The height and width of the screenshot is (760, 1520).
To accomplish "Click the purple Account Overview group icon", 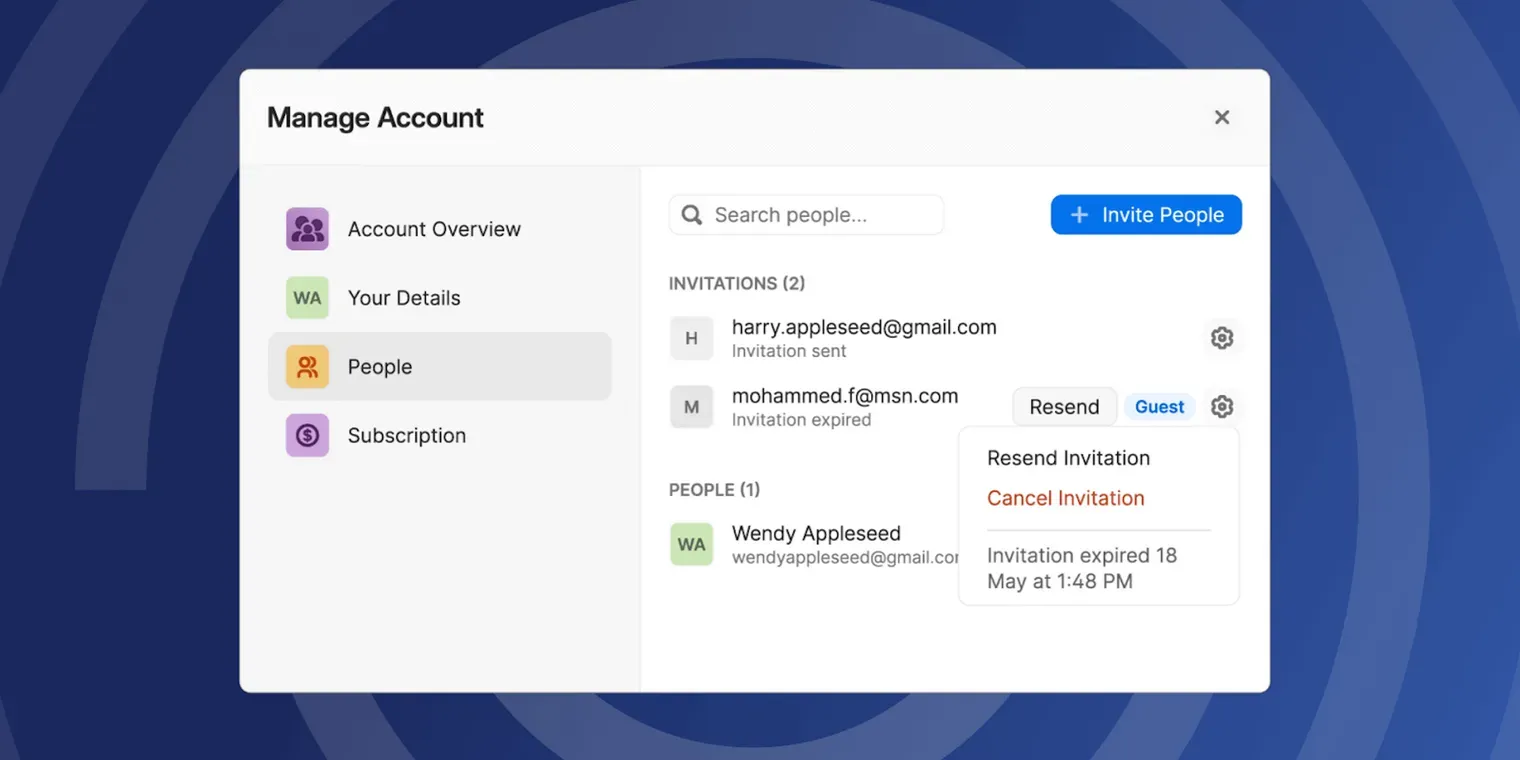I will click(x=307, y=229).
